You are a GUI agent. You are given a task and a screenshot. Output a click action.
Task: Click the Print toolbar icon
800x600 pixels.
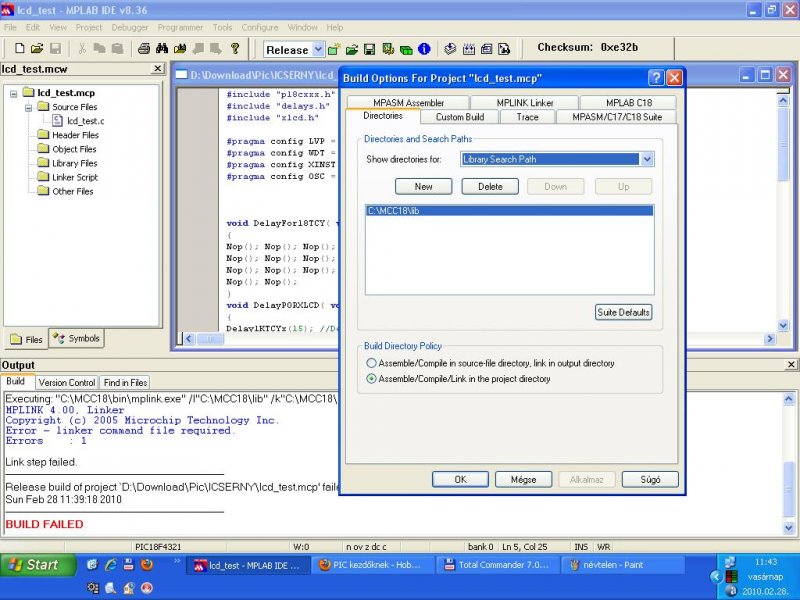pos(144,49)
